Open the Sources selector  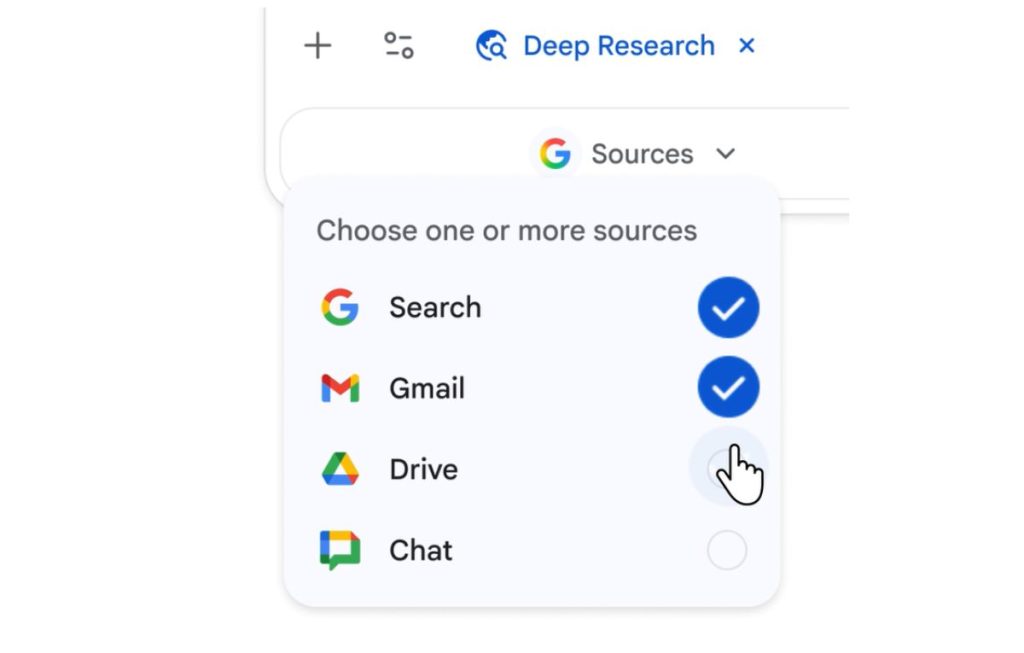coord(642,153)
